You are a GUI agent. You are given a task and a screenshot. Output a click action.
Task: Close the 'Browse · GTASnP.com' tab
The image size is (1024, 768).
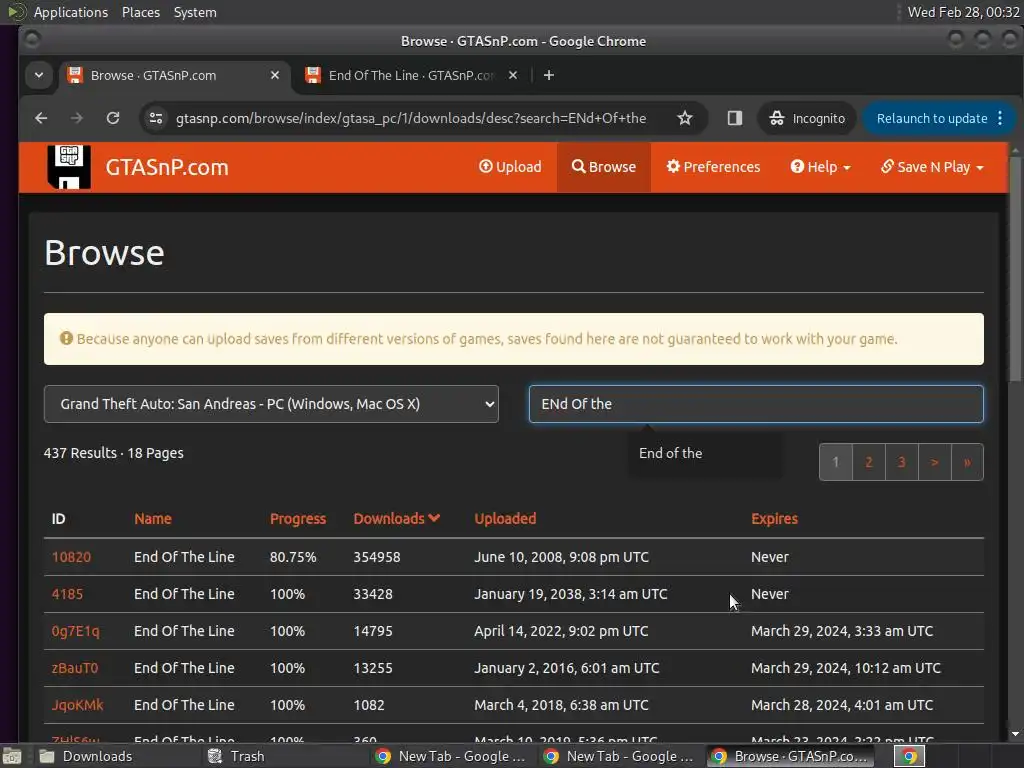(x=275, y=76)
